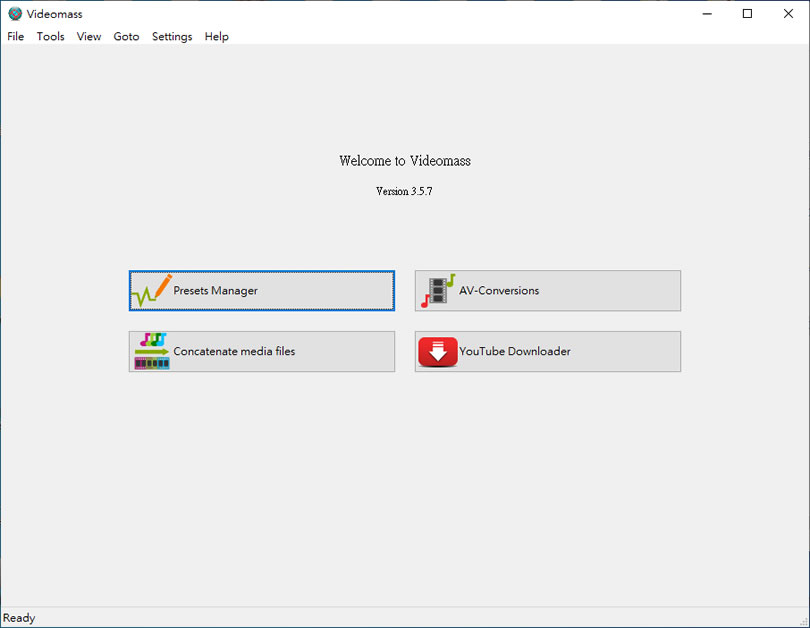Viewport: 810px width, 628px height.
Task: Launch AV-Conversions via its label
Action: 499,291
